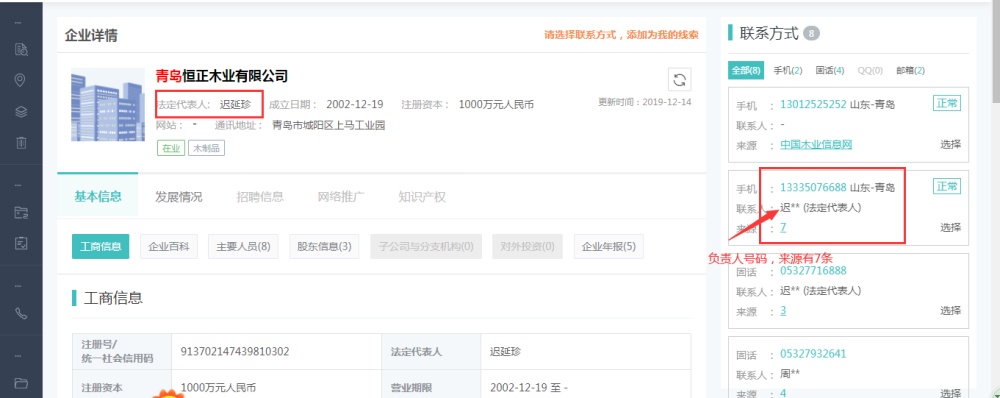Click the 请选择联系方式 prompt text
This screenshot has width=1000, height=398.
click(621, 35)
